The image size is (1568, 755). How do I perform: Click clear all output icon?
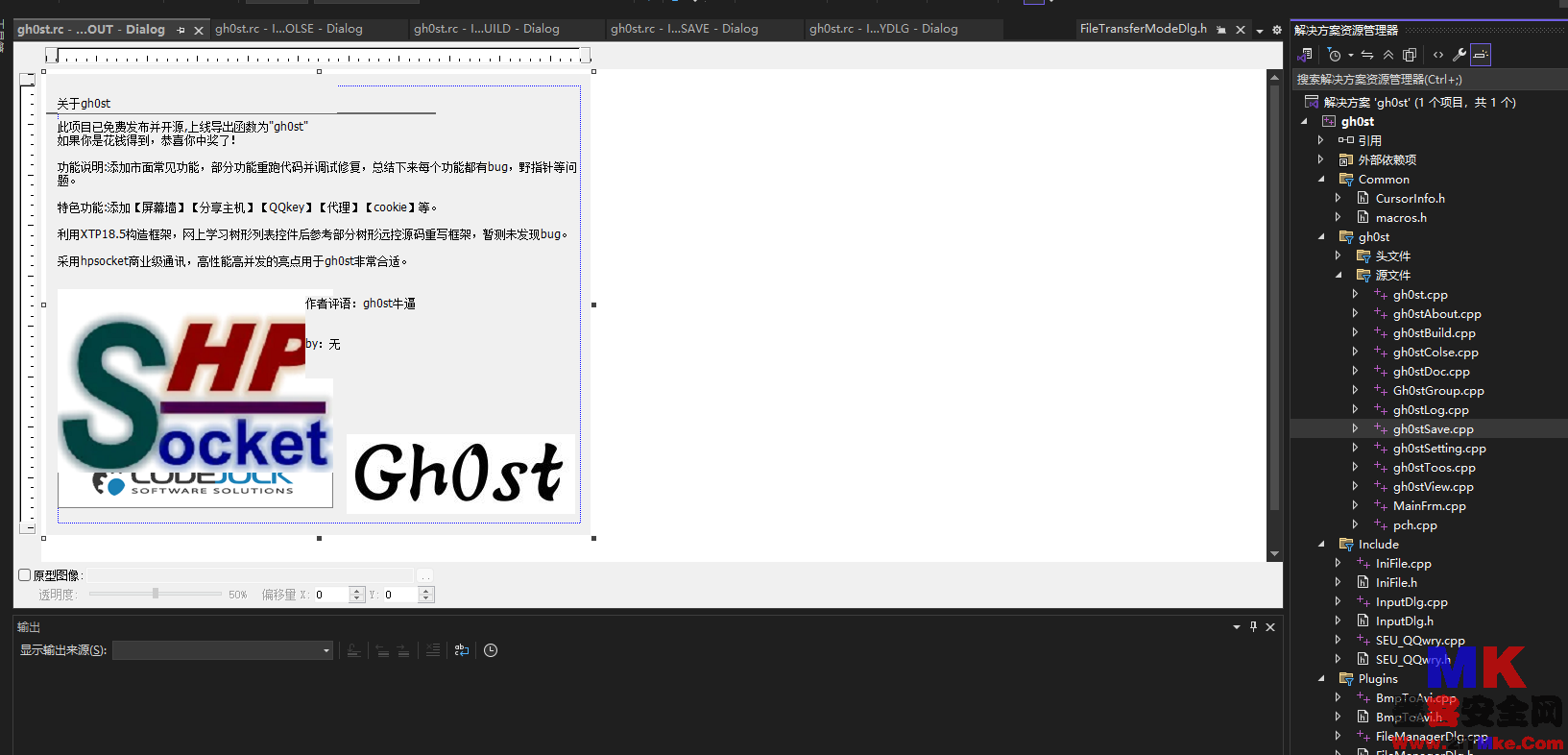(x=433, y=650)
